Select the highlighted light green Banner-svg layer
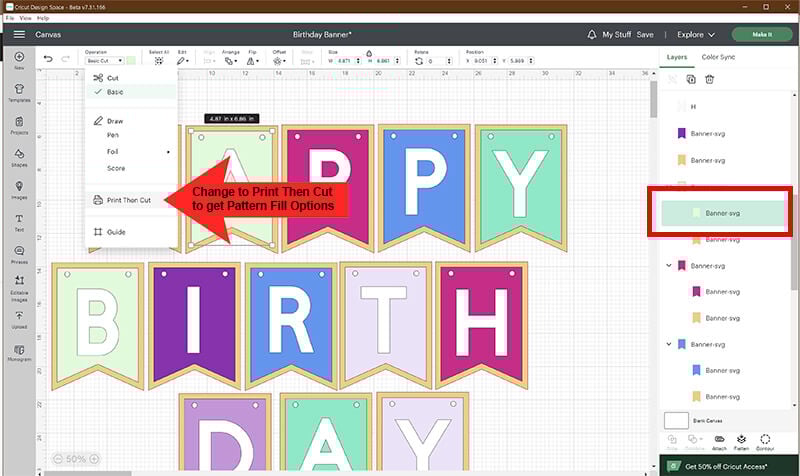Viewport: 800px width, 476px height. [x=722, y=213]
